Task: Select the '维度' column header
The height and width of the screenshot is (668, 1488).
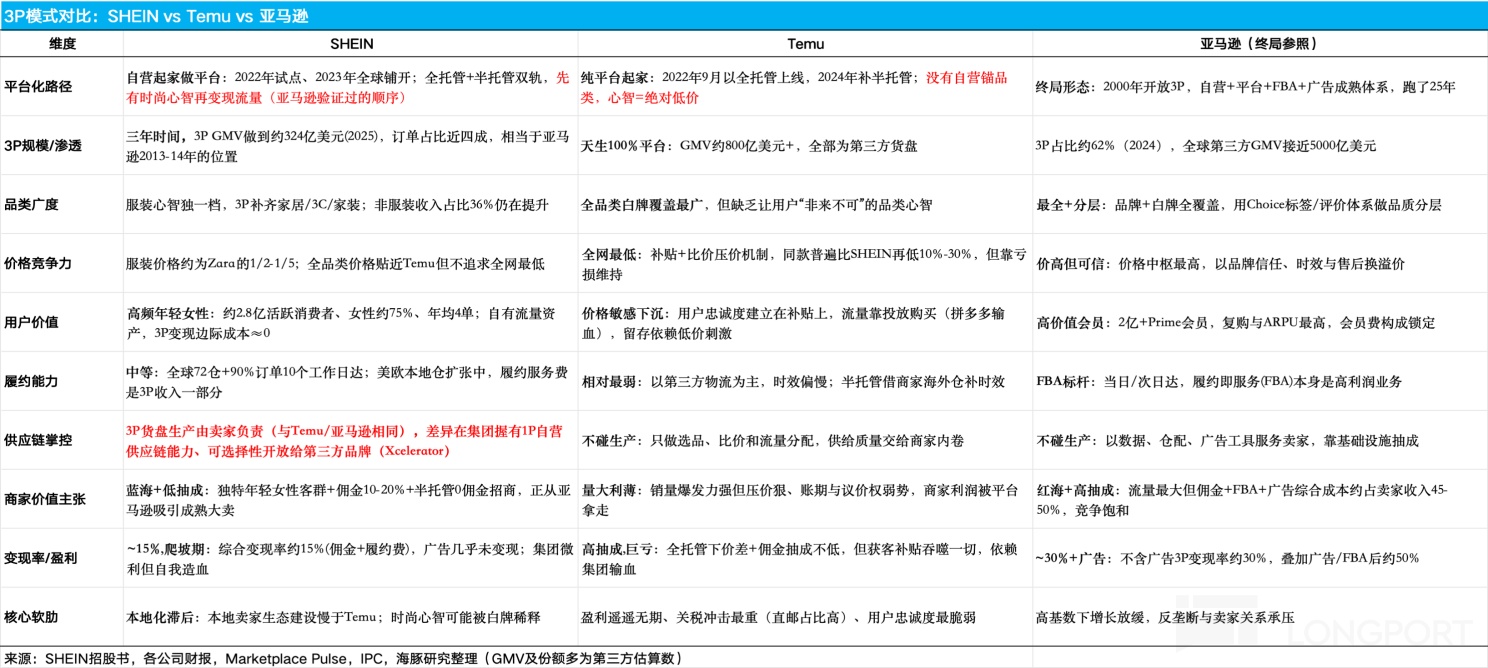Action: point(62,43)
